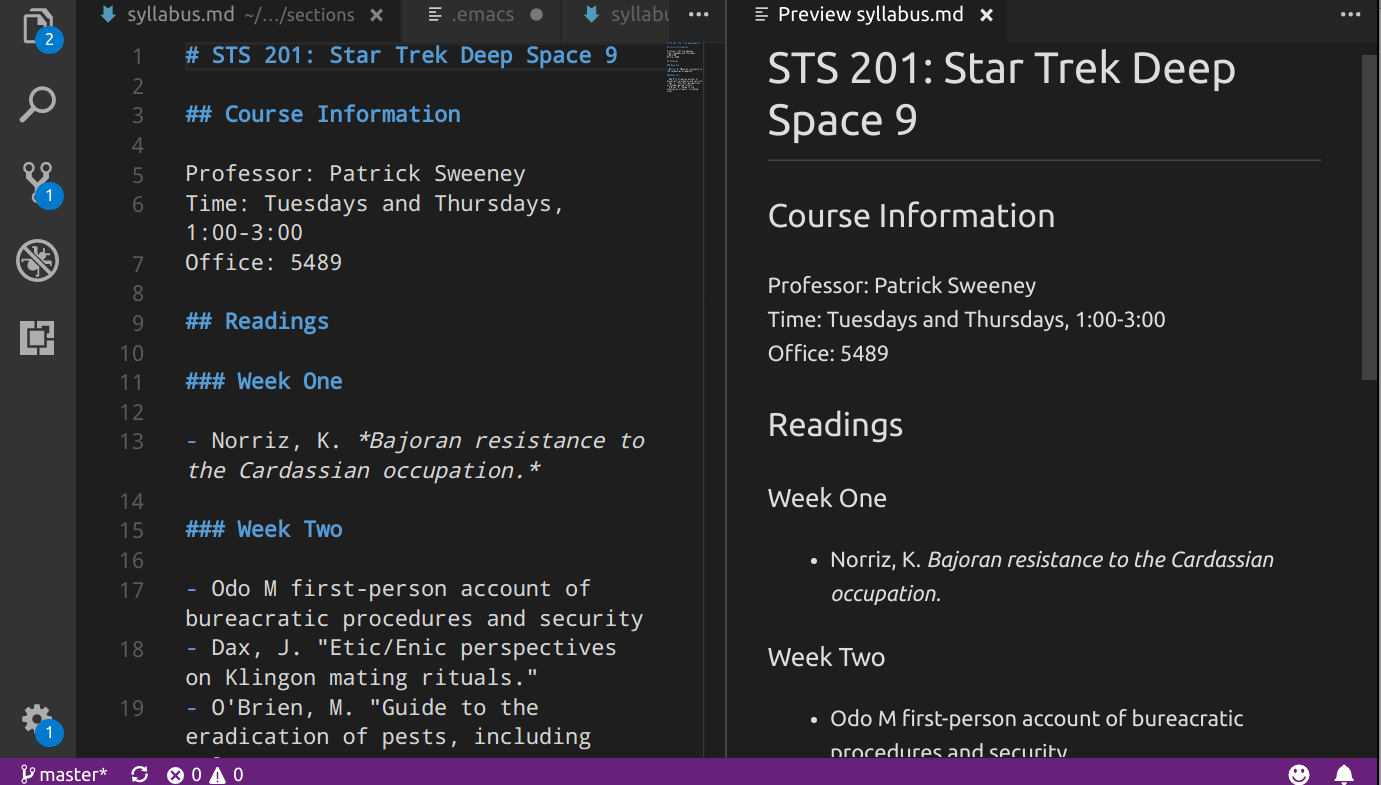The height and width of the screenshot is (785, 1381).
Task: Click the '## Readings' line in the editor
Action: 257,322
